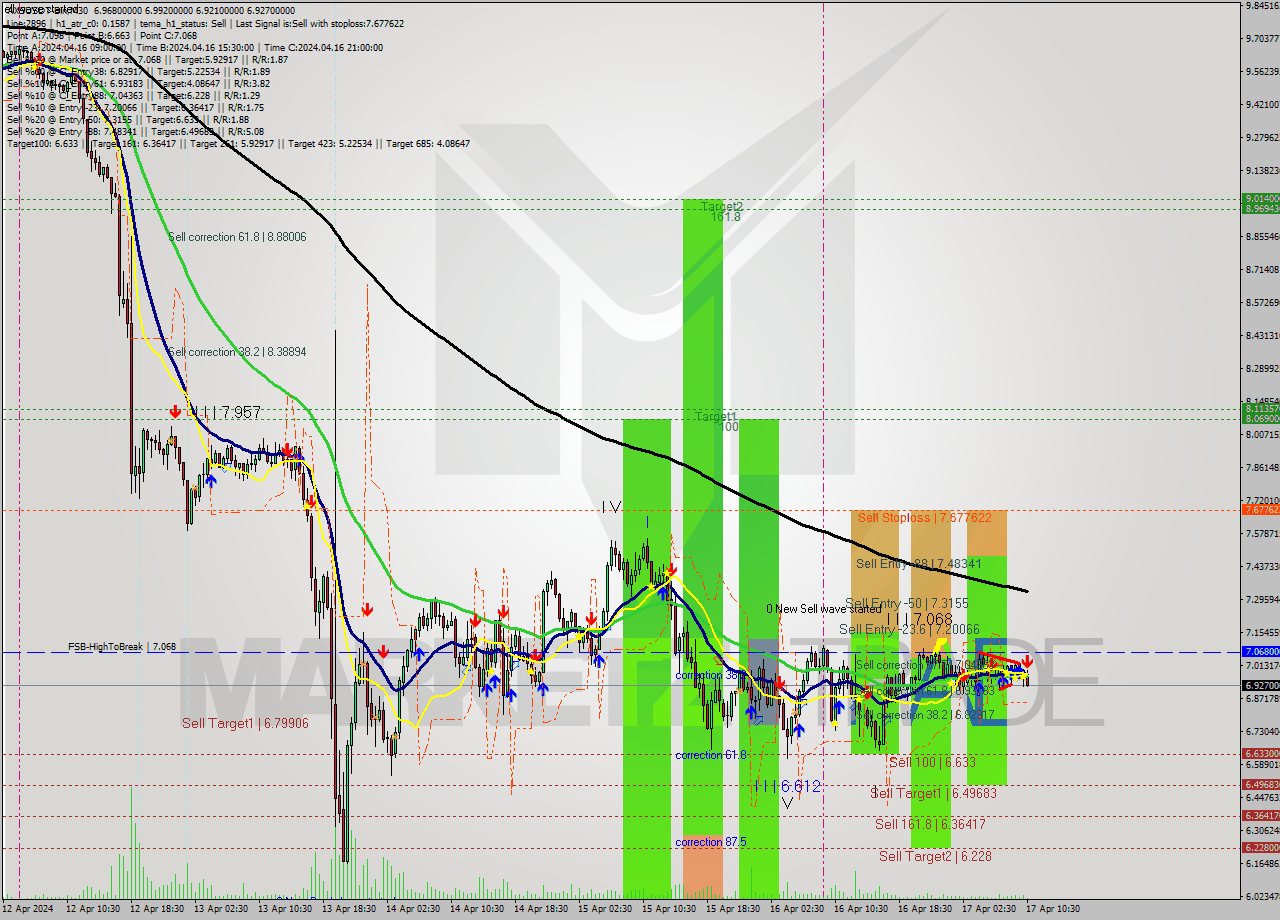Viewport: 1280px width, 920px height.
Task: Click the red 6.6330 price tag
Action: click(x=1260, y=754)
